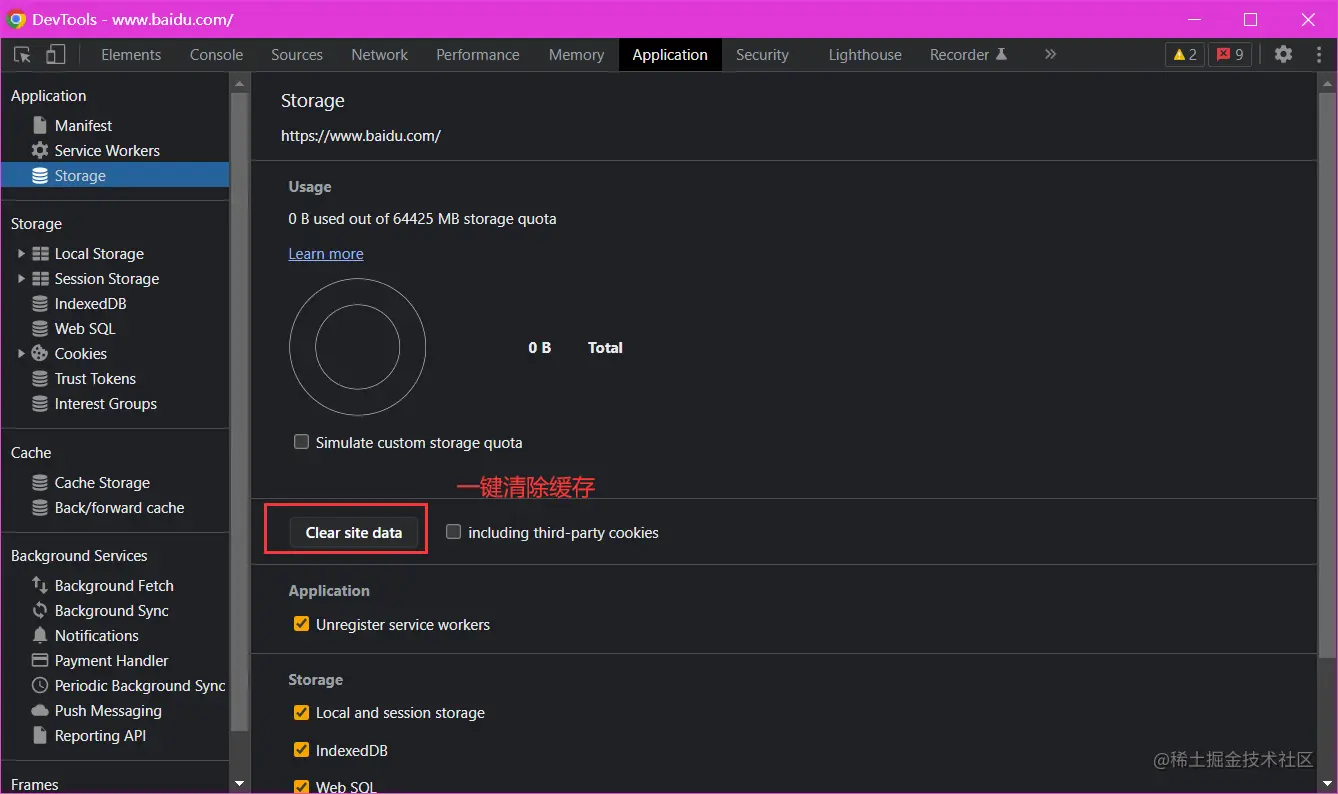1338x794 pixels.
Task: Open the Recorder tab
Action: click(x=968, y=55)
